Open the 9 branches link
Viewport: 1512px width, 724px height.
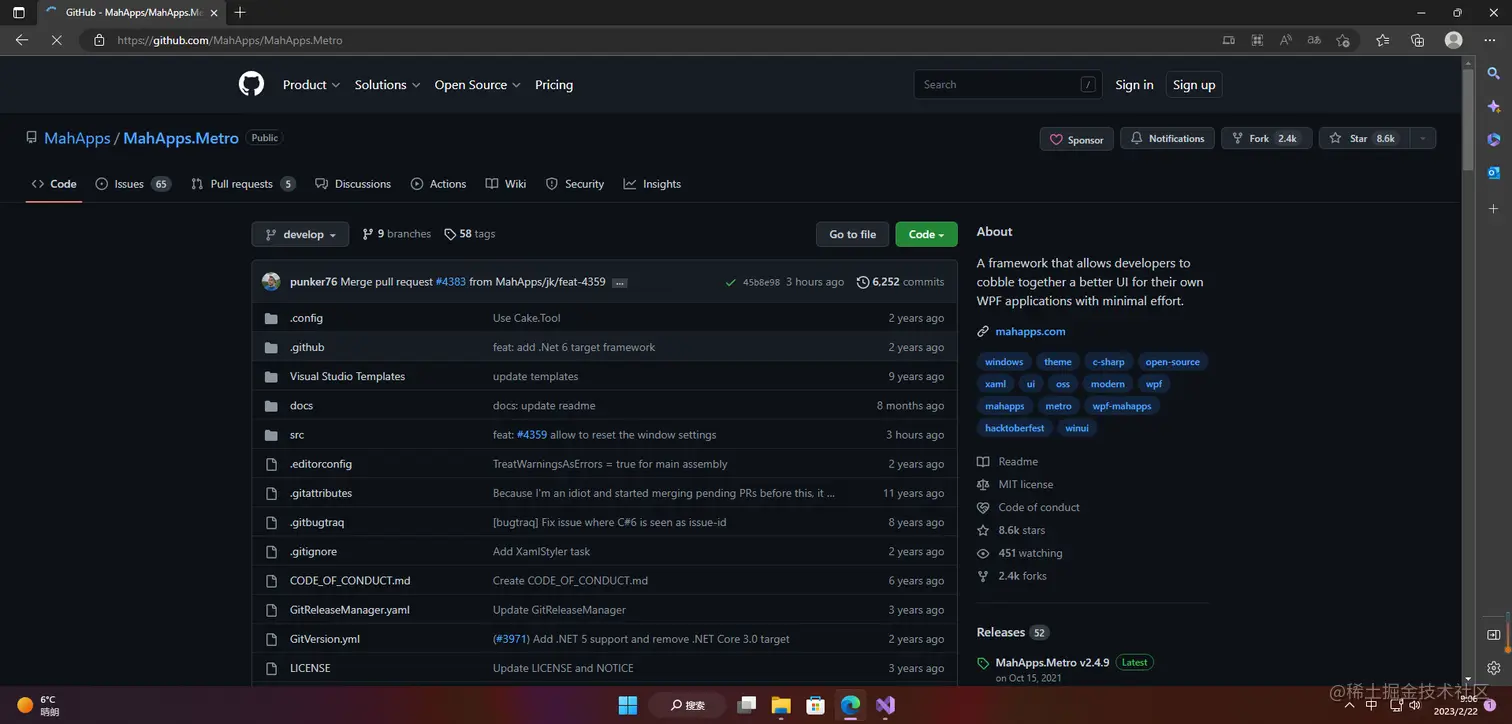(x=396, y=234)
